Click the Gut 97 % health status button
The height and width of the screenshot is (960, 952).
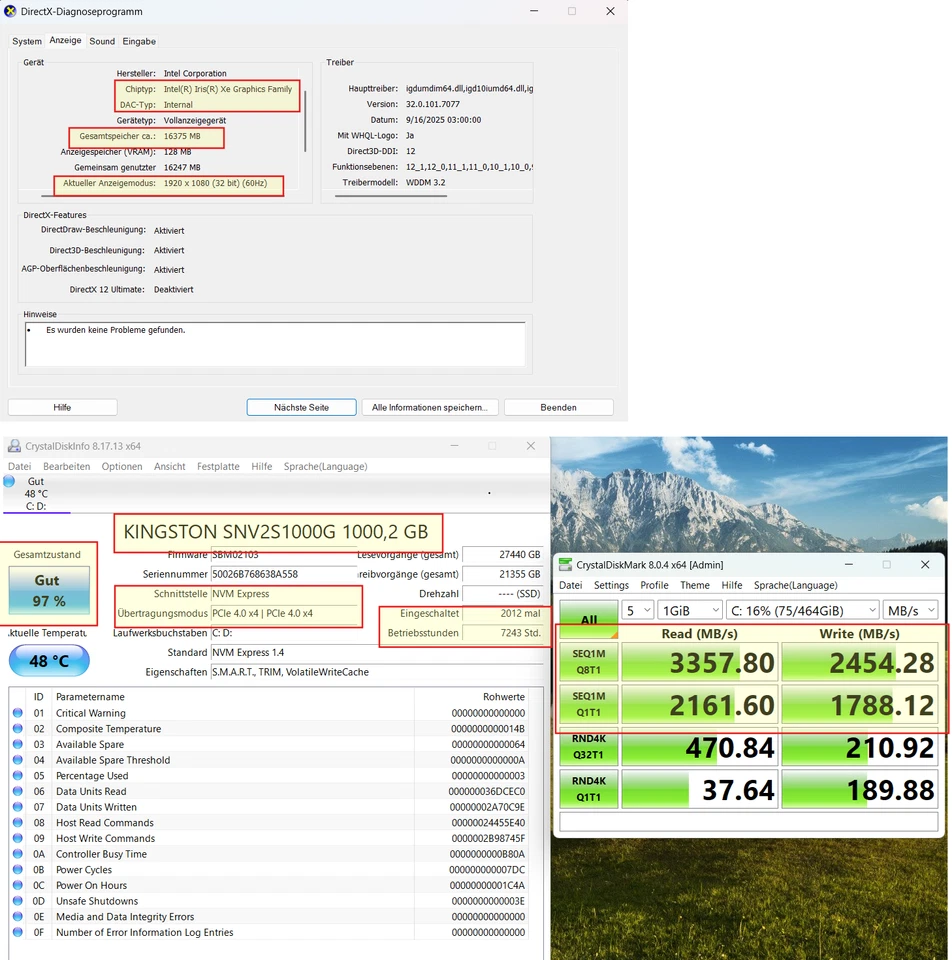pyautogui.click(x=49, y=590)
